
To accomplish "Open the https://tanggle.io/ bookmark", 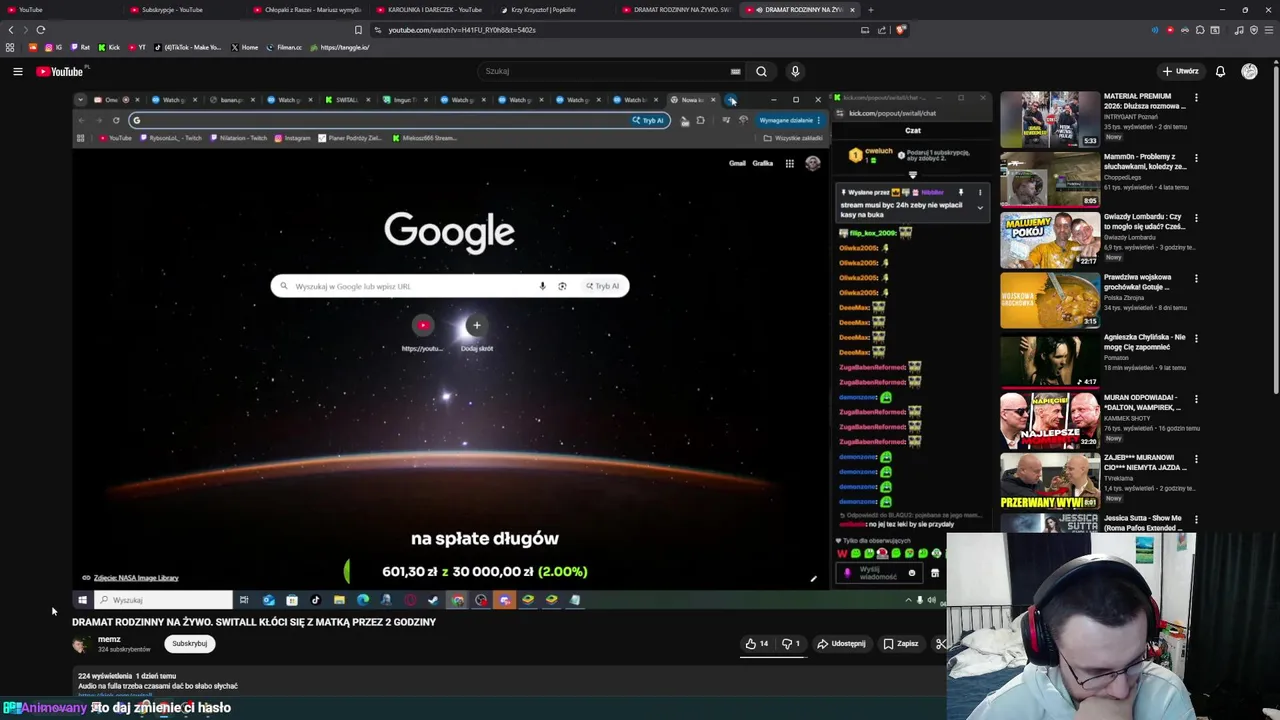I will pyautogui.click(x=340, y=47).
